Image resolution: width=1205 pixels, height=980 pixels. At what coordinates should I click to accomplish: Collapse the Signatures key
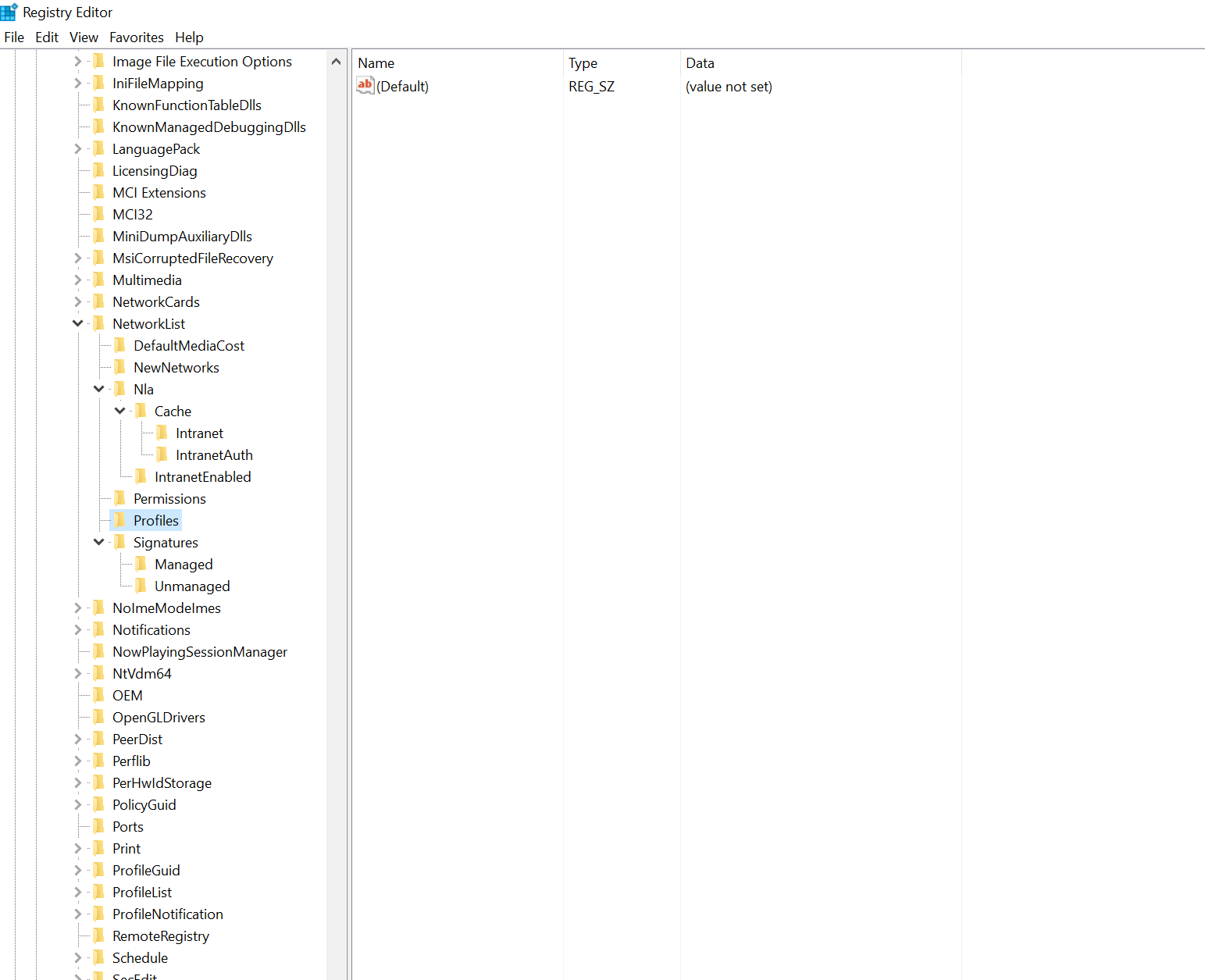click(98, 542)
